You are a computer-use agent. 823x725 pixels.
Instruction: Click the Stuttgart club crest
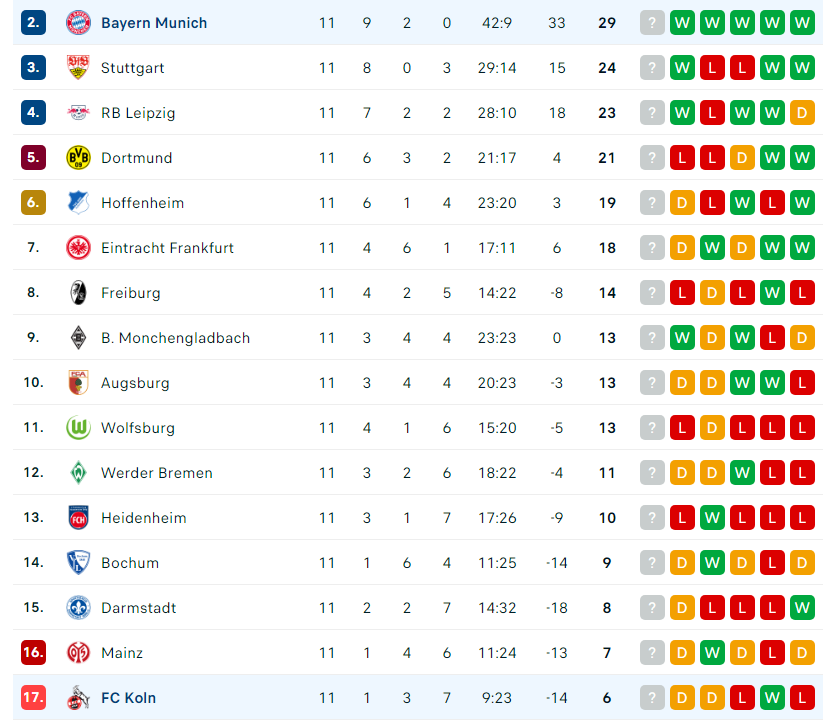[x=78, y=68]
